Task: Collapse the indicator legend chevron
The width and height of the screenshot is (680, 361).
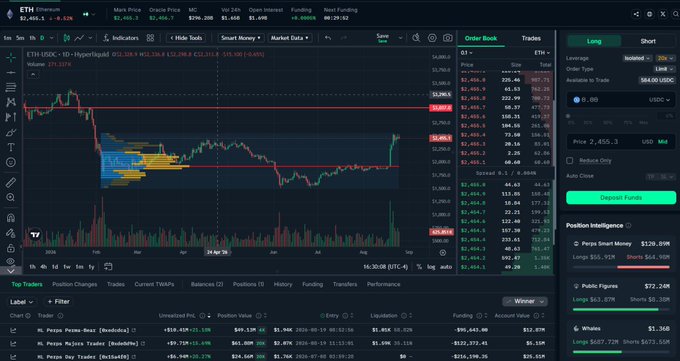Action: point(33,75)
